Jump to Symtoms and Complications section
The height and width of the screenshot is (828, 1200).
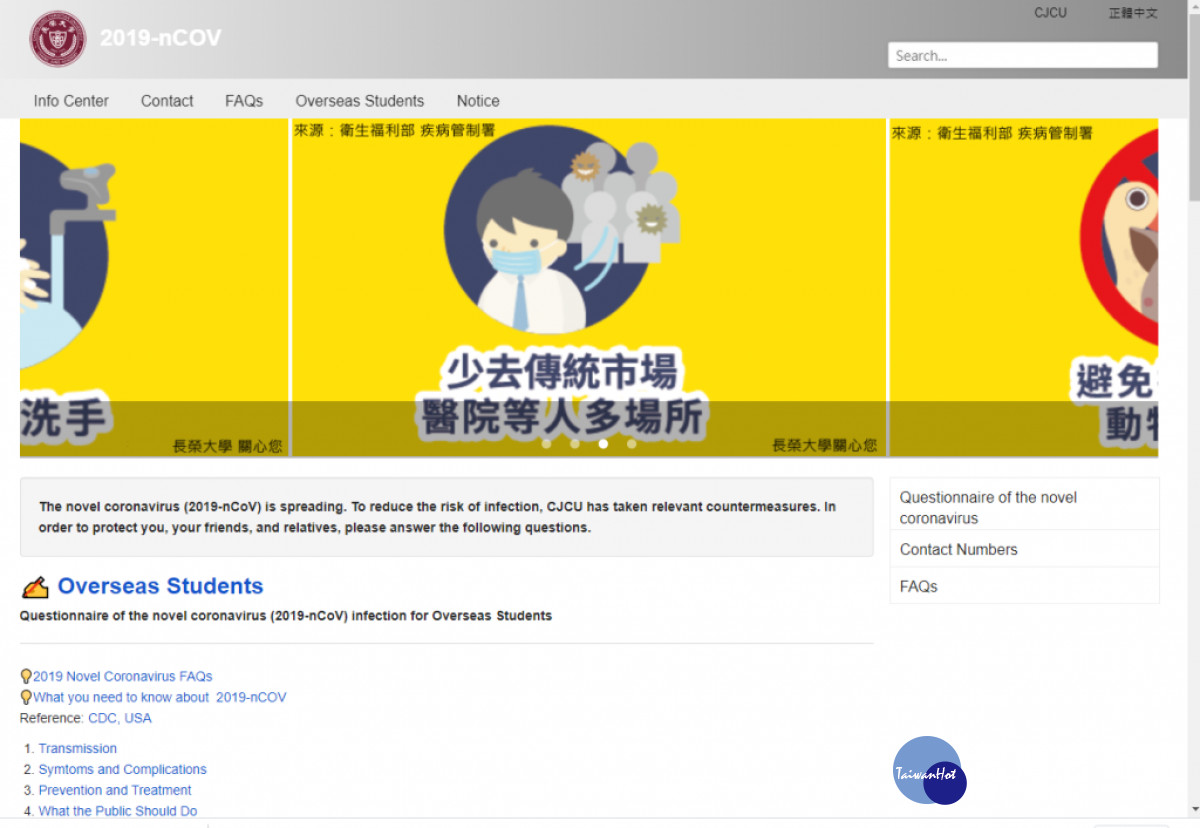123,769
